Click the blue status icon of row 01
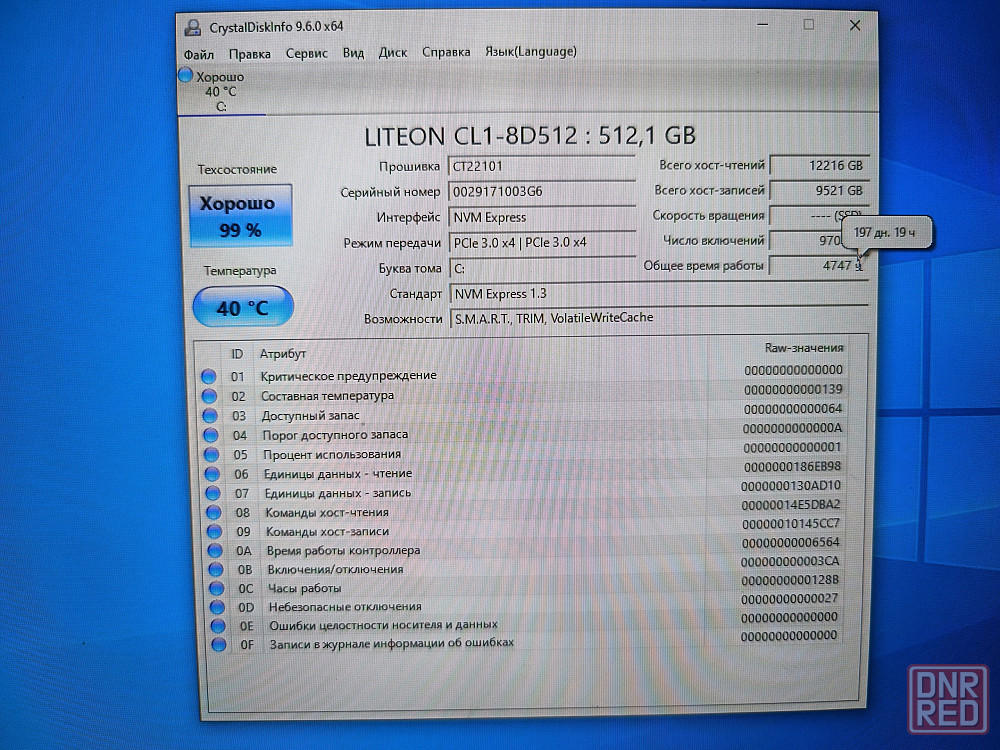 [x=209, y=376]
